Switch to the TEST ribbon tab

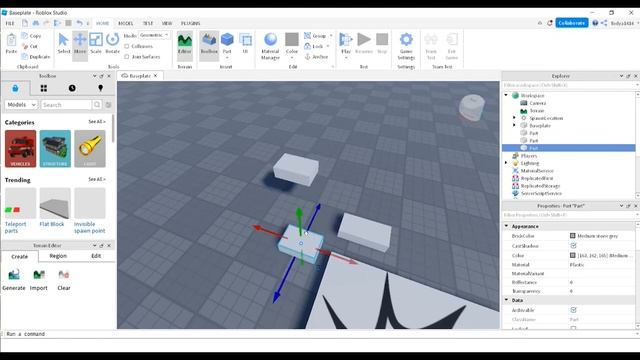[x=148, y=24]
